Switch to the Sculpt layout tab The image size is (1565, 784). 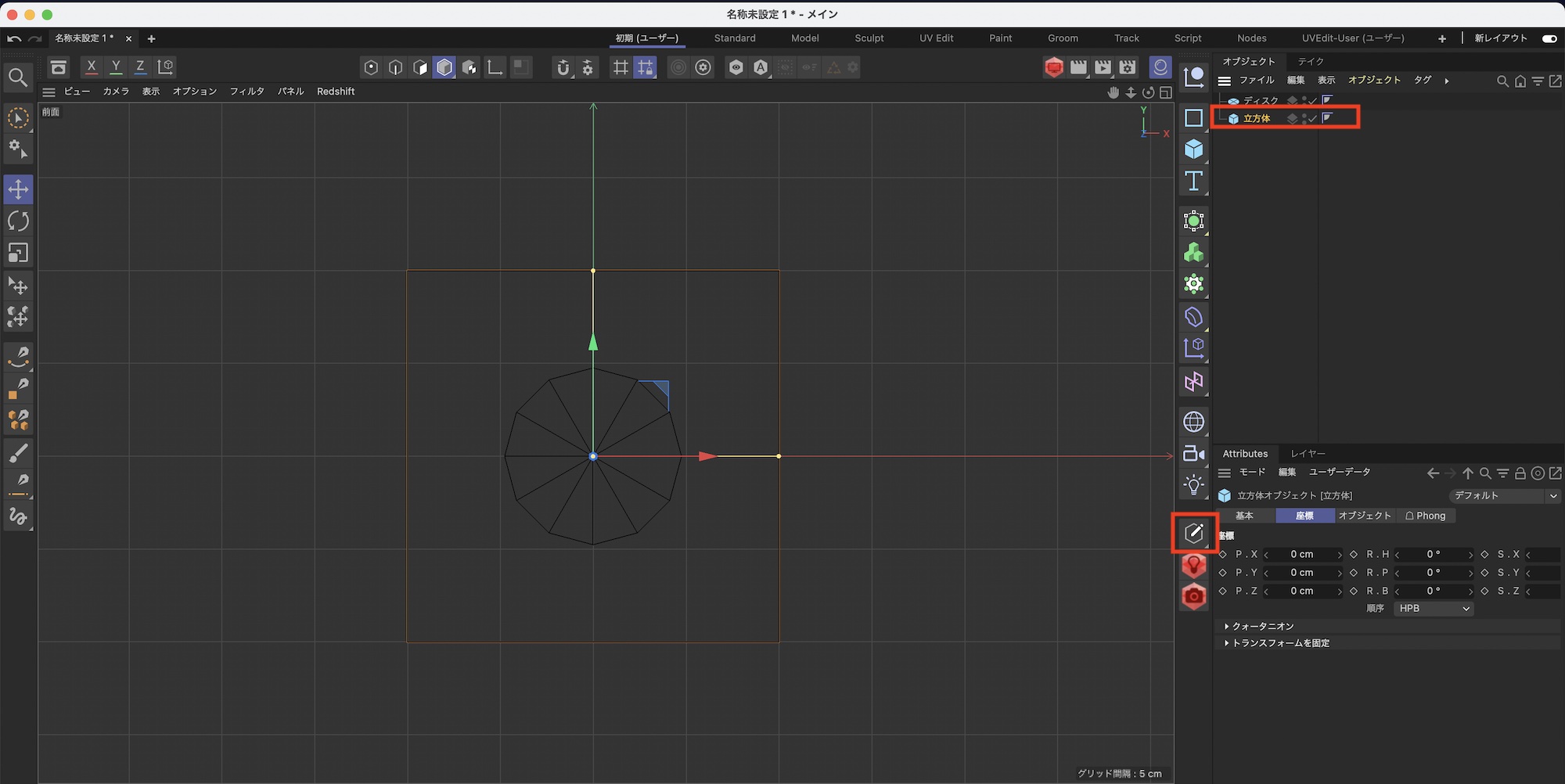(x=869, y=38)
